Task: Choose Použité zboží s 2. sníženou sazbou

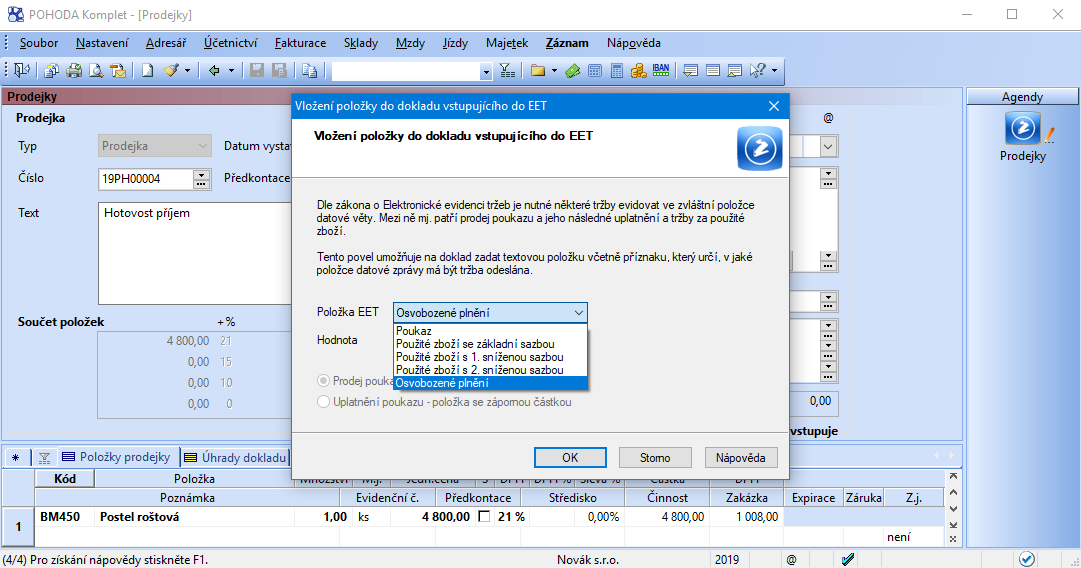Action: 490,370
